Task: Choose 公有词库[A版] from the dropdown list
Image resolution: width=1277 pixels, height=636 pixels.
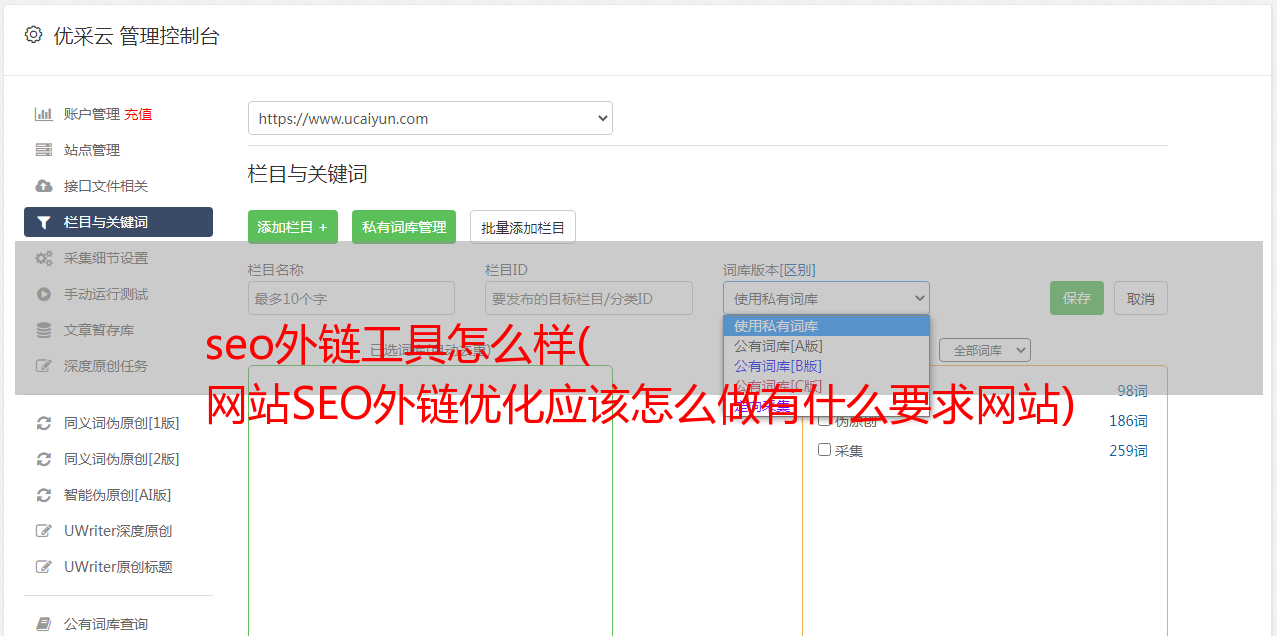Action: (x=826, y=346)
